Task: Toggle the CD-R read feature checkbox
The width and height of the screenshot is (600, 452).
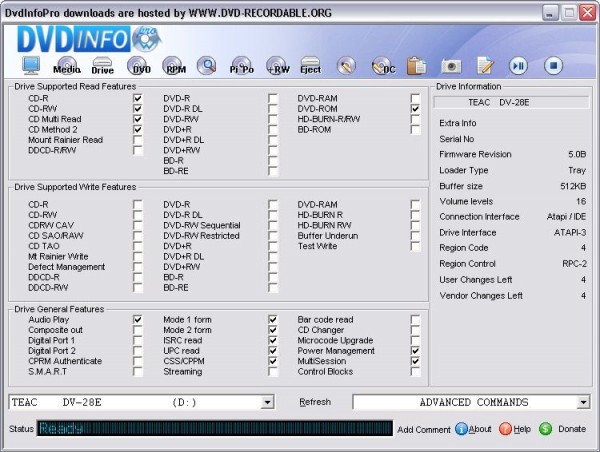Action: (x=138, y=98)
